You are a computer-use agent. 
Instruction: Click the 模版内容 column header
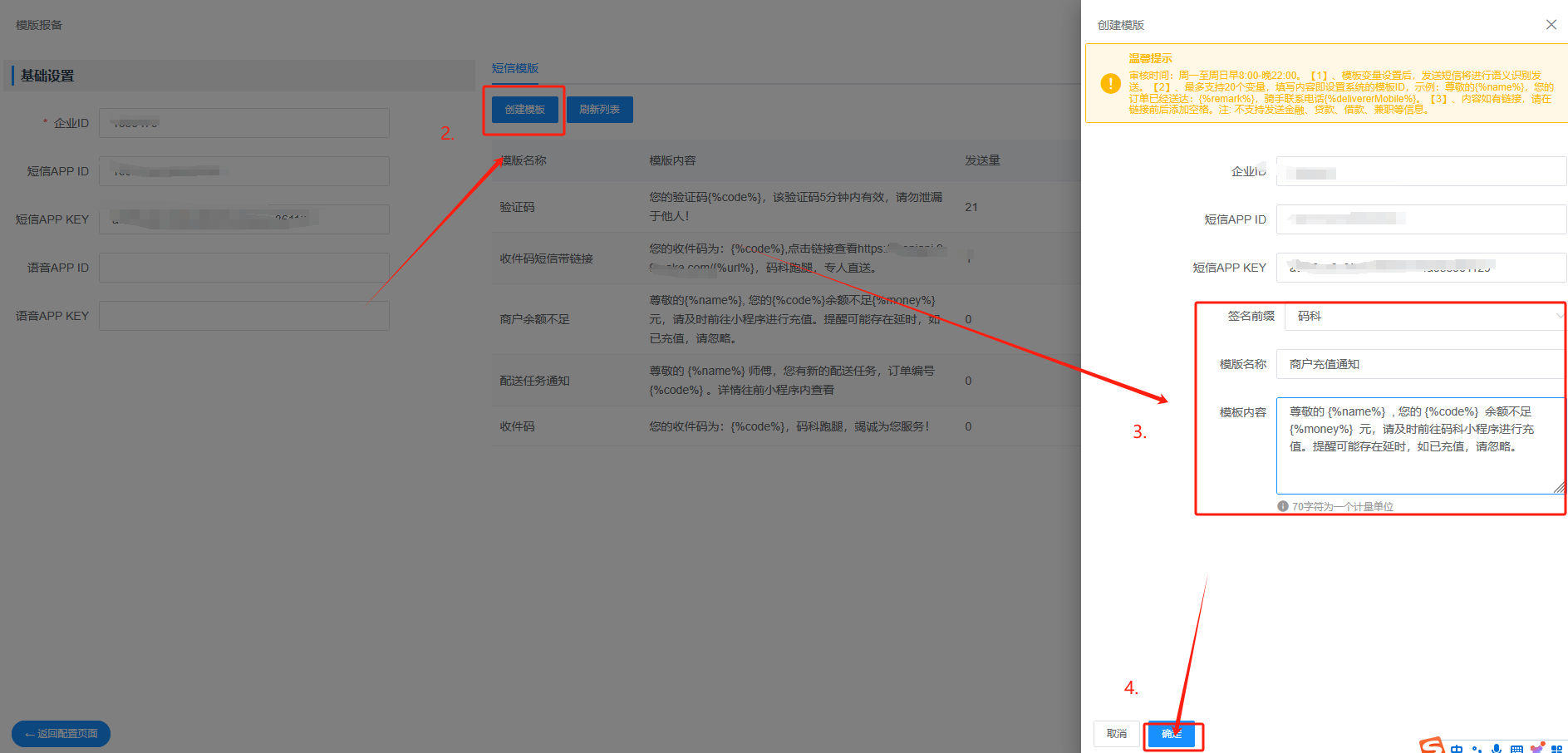pos(672,160)
